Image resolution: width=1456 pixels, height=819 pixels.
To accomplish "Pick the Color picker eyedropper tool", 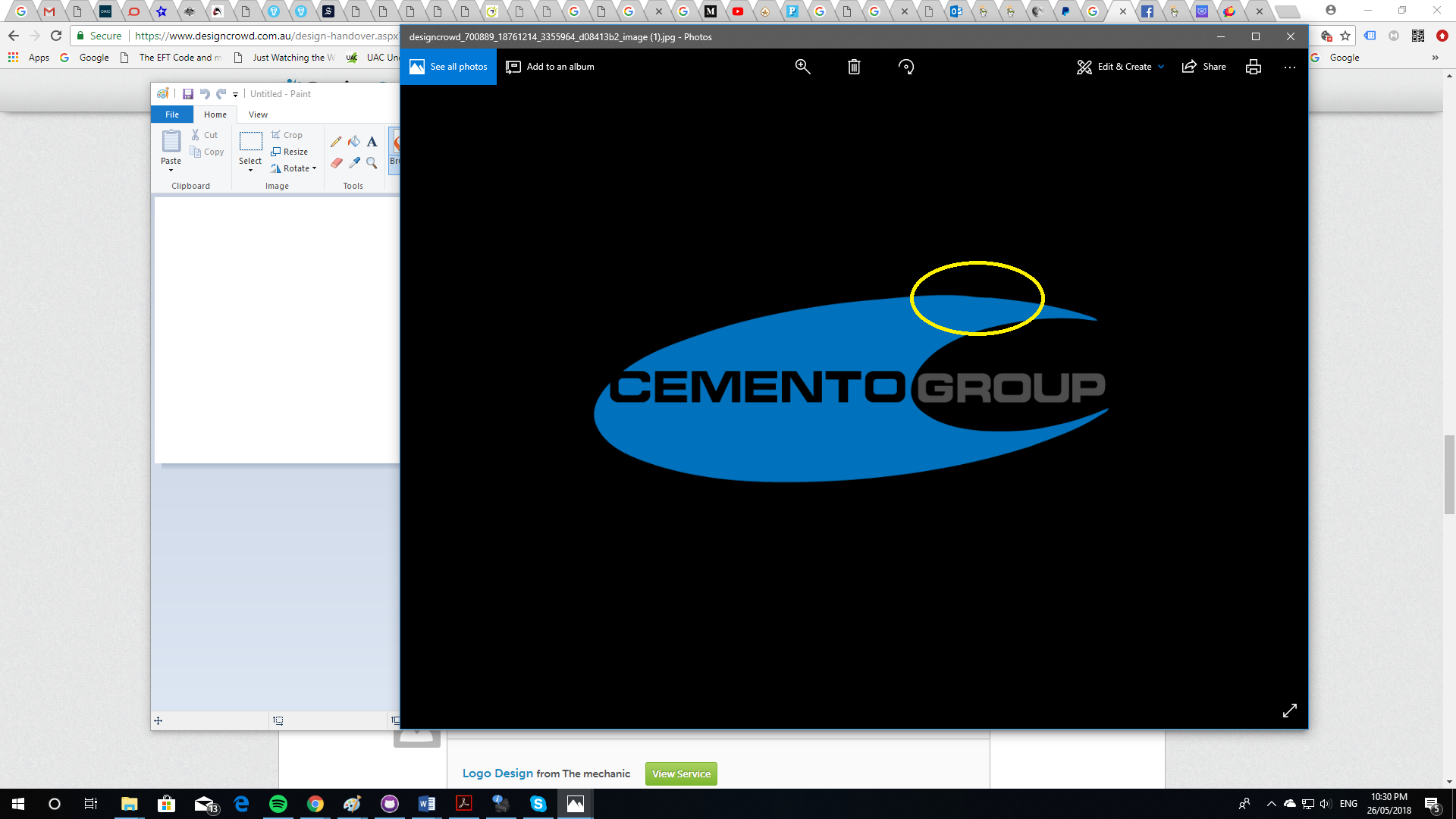I will 354,162.
